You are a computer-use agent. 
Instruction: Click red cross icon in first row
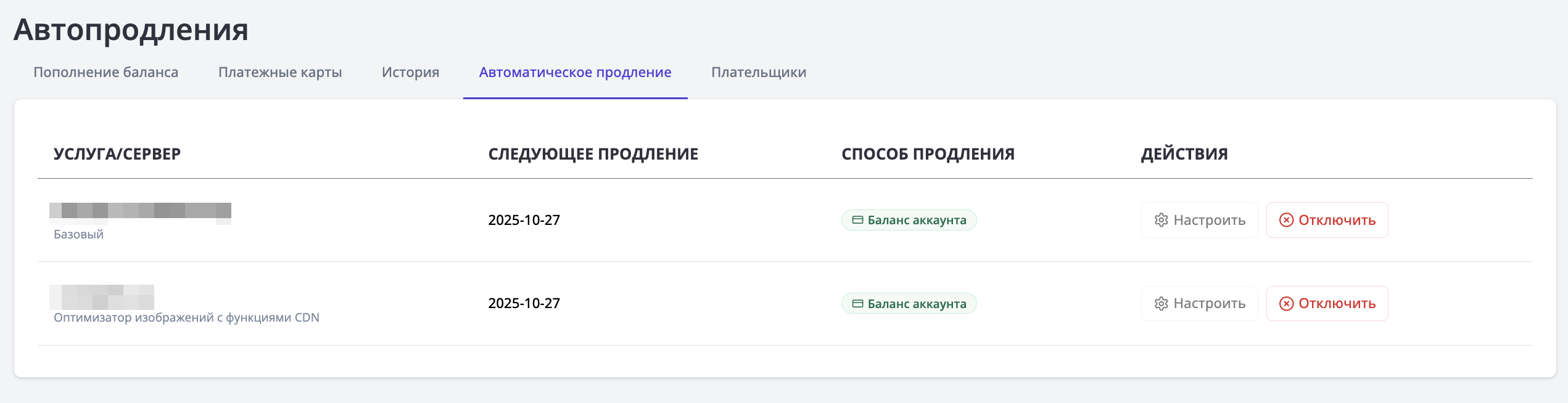tap(1286, 220)
